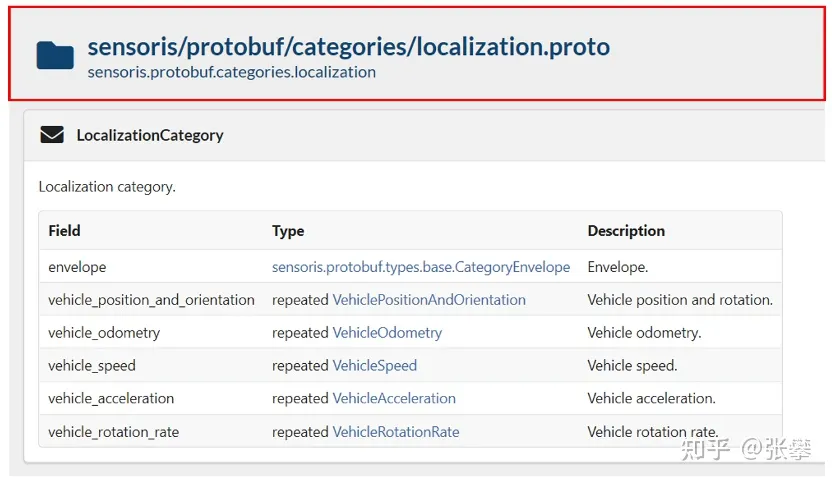Open the sensoris.protobuf.types.base.CategoryEnvelope type link

(x=421, y=267)
